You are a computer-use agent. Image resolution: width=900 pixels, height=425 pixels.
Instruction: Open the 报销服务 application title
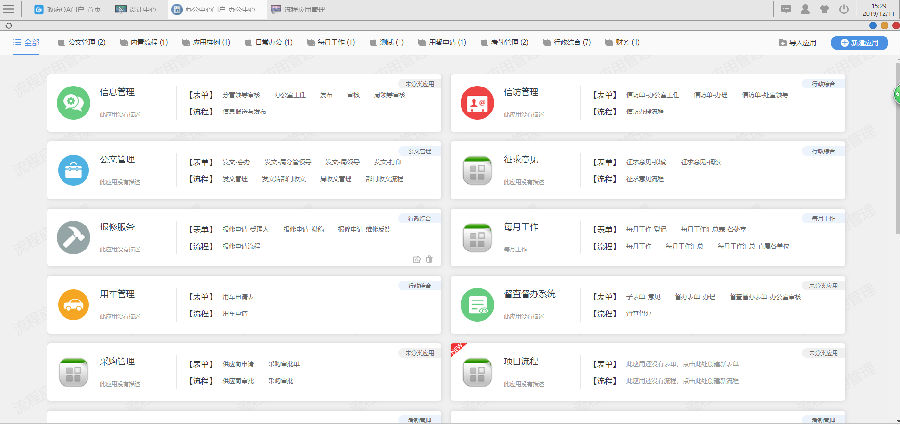tap(118, 227)
